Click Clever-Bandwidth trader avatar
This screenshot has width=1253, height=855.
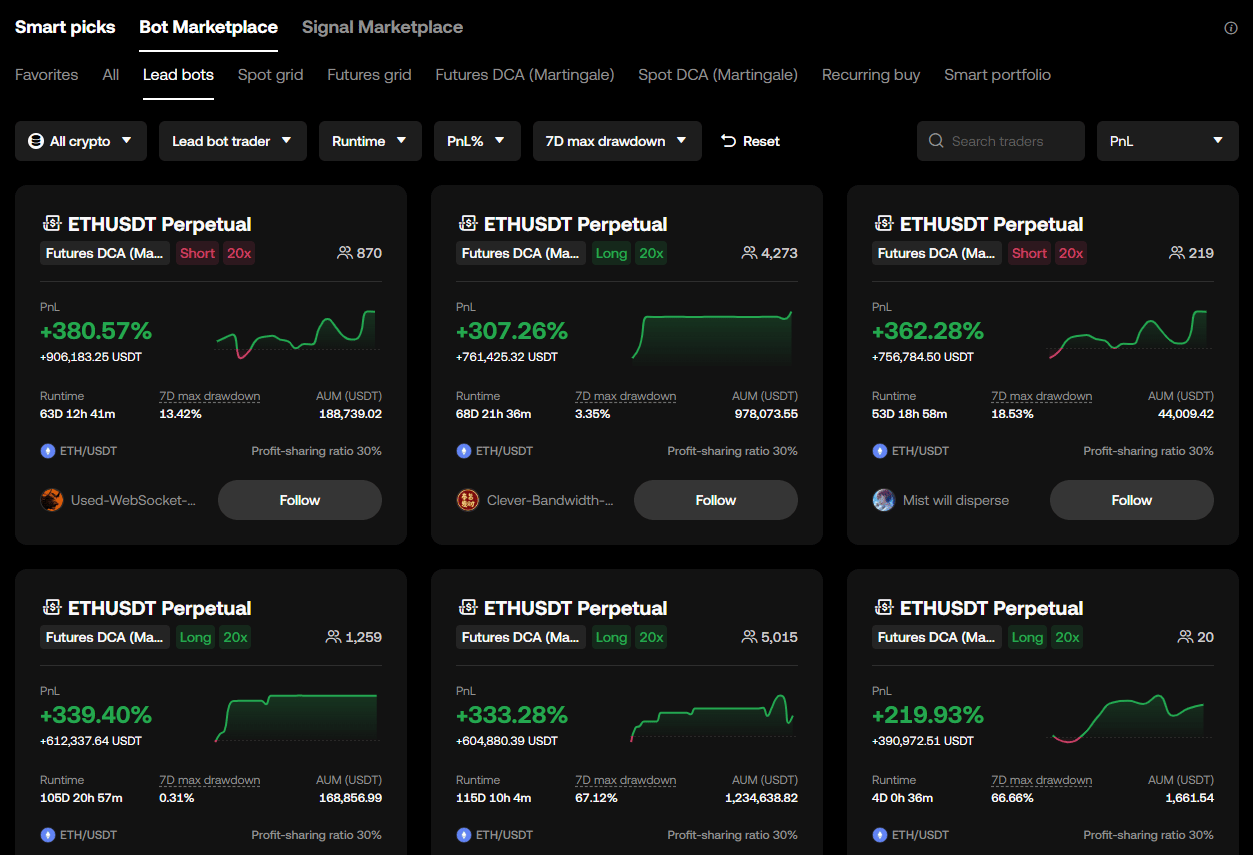(467, 500)
